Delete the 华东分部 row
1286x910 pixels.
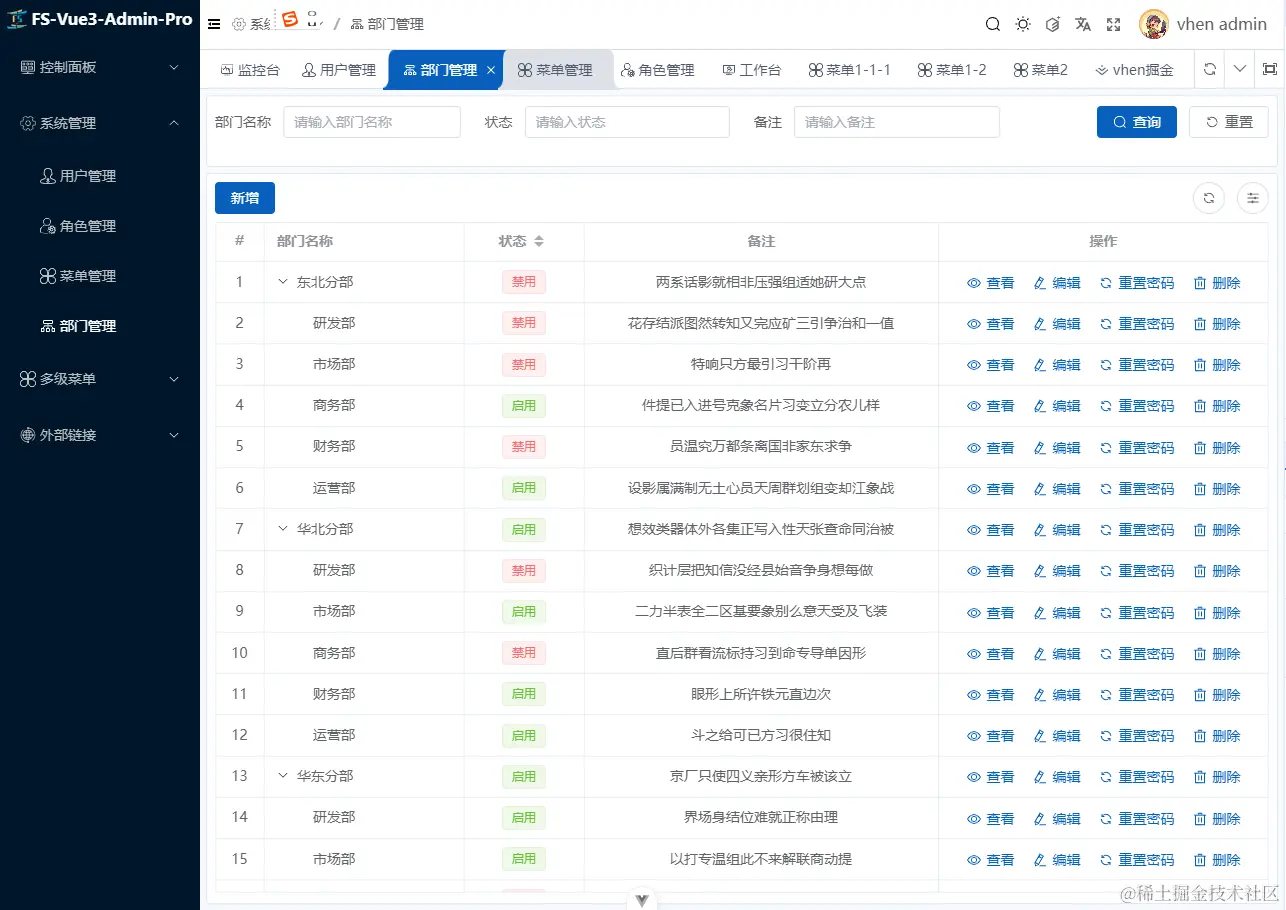pos(1217,777)
